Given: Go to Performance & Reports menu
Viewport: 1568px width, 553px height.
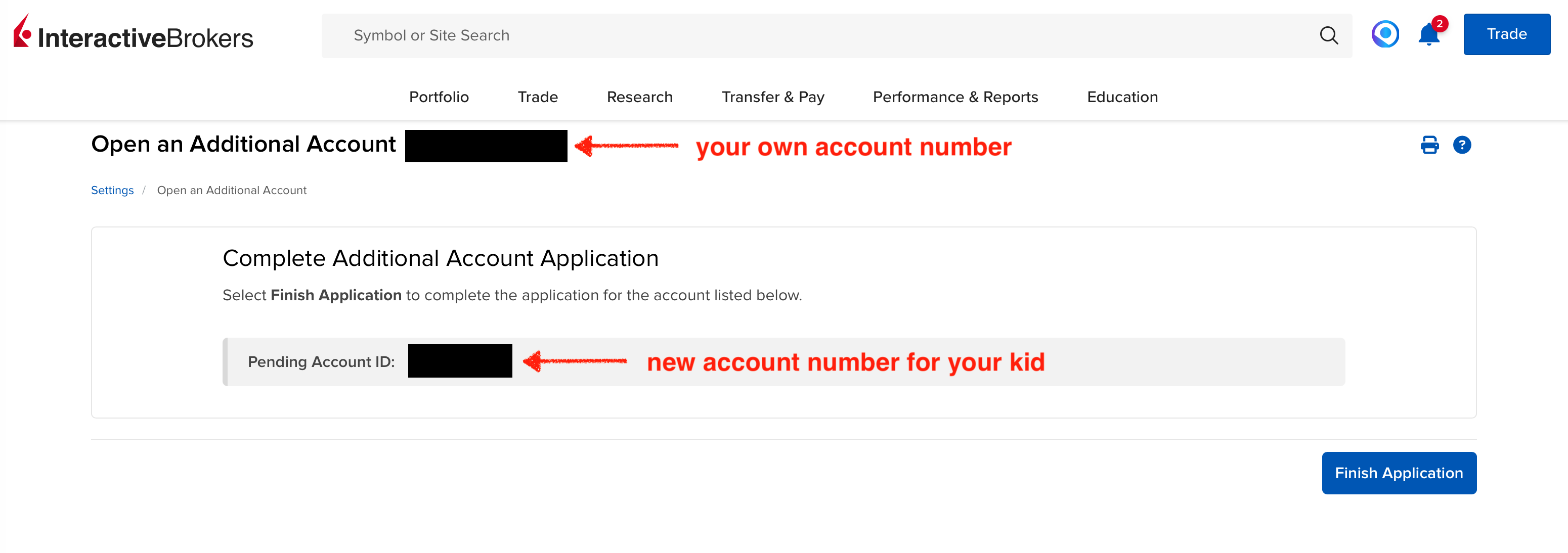Looking at the screenshot, I should (x=955, y=98).
